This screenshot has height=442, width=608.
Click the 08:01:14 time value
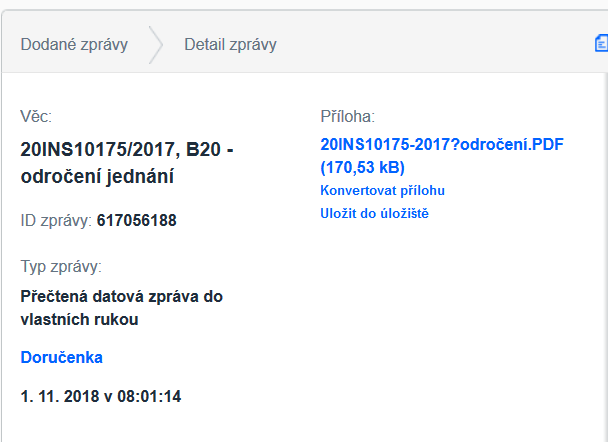pyautogui.click(x=149, y=396)
